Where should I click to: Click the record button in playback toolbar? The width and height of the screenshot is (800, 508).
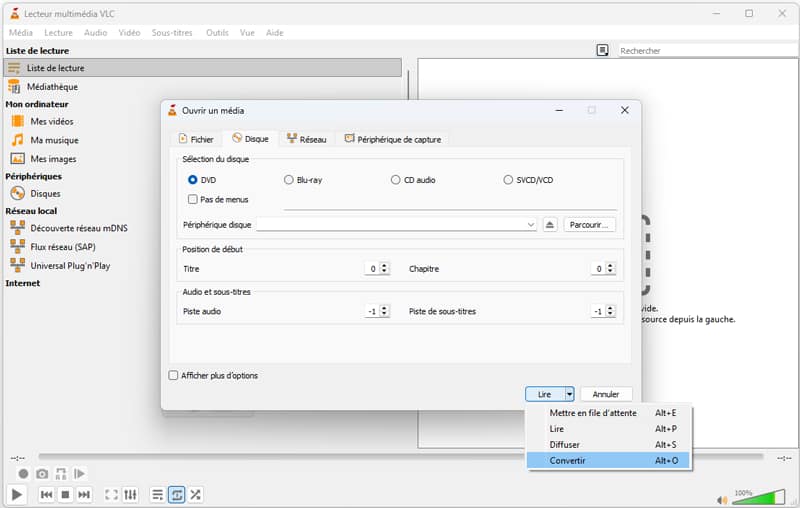pyautogui.click(x=23, y=473)
